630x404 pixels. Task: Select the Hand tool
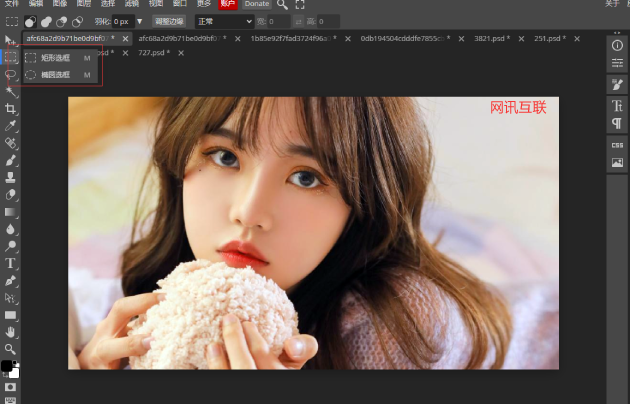[x=11, y=331]
